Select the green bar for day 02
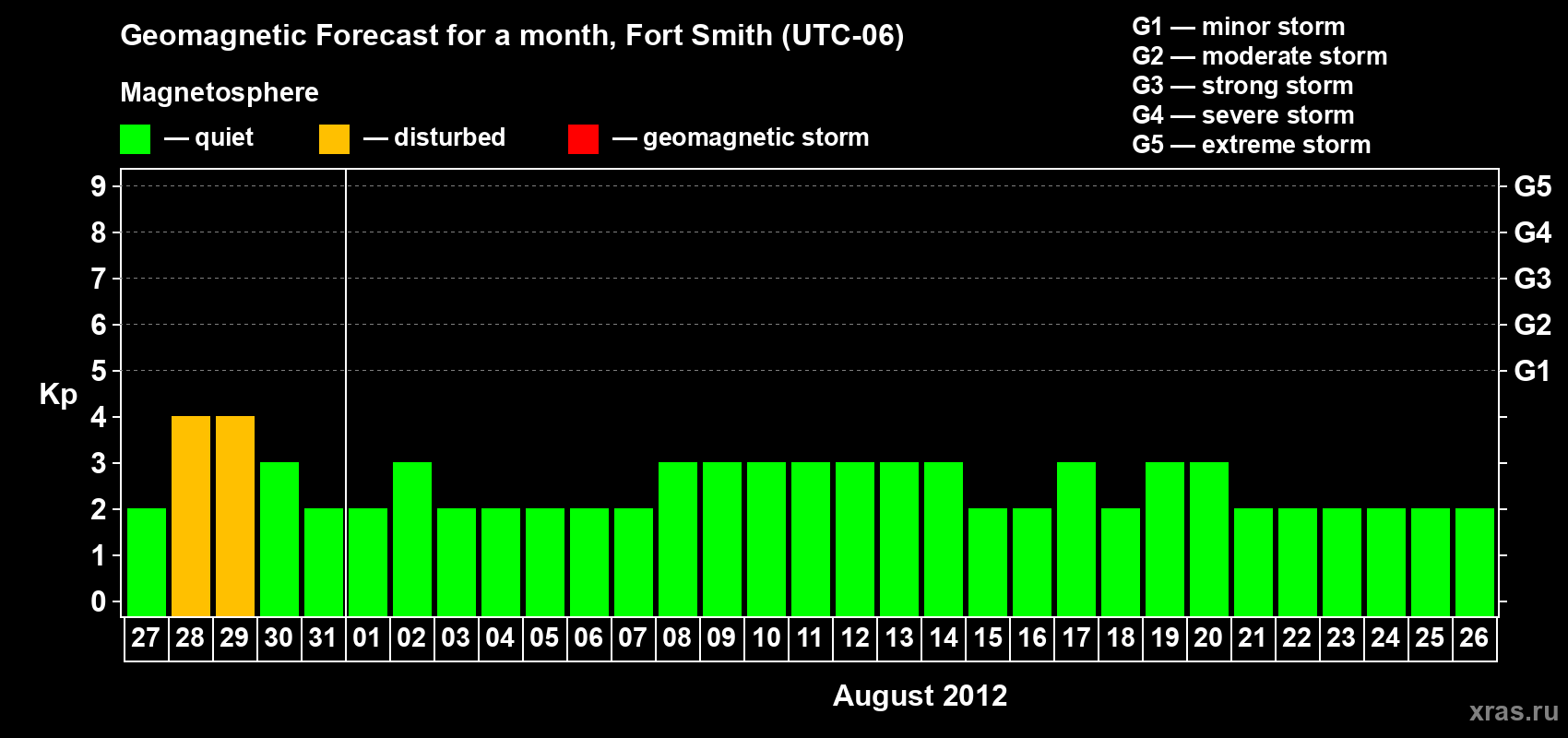The image size is (1568, 738). [412, 539]
